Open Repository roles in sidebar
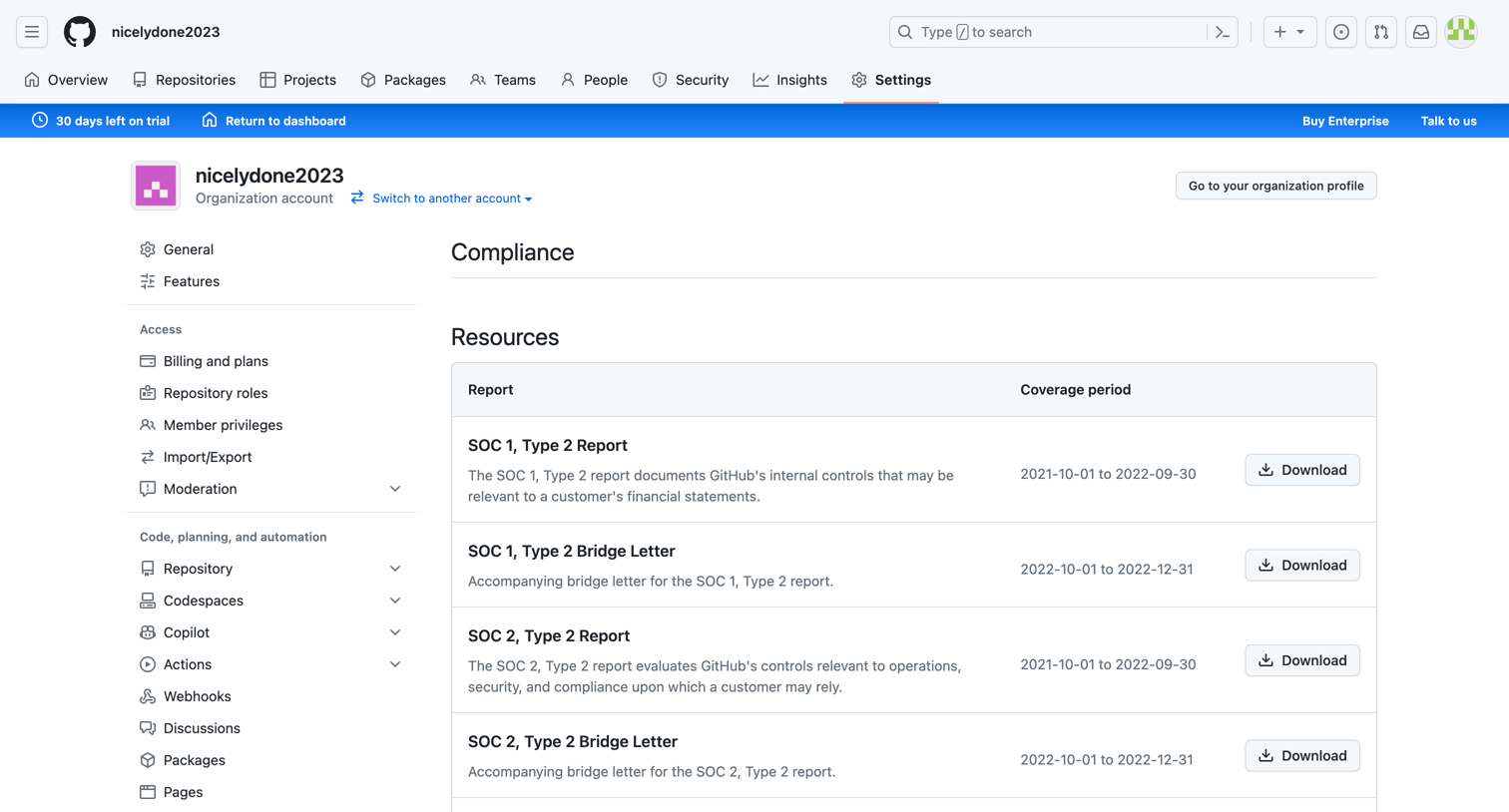 [x=271, y=393]
